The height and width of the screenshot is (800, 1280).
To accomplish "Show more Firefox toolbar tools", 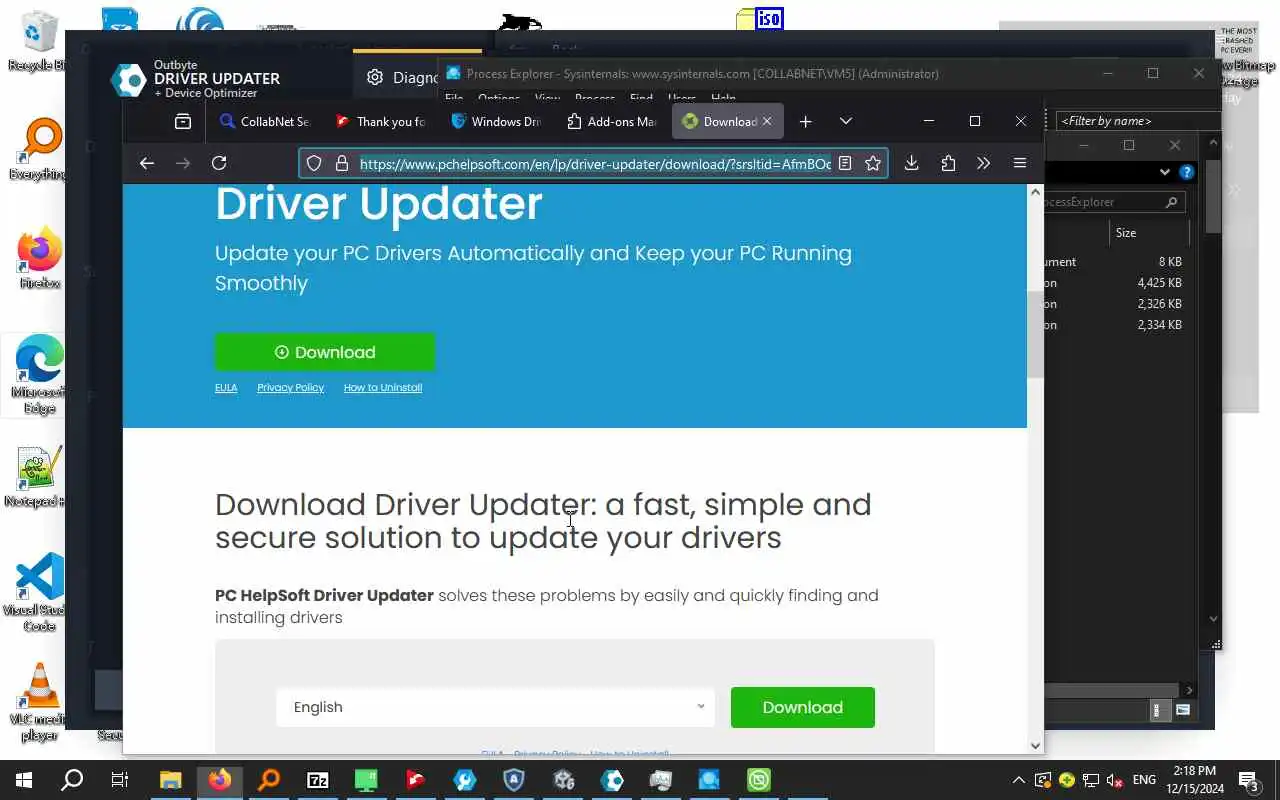I will coord(983,163).
